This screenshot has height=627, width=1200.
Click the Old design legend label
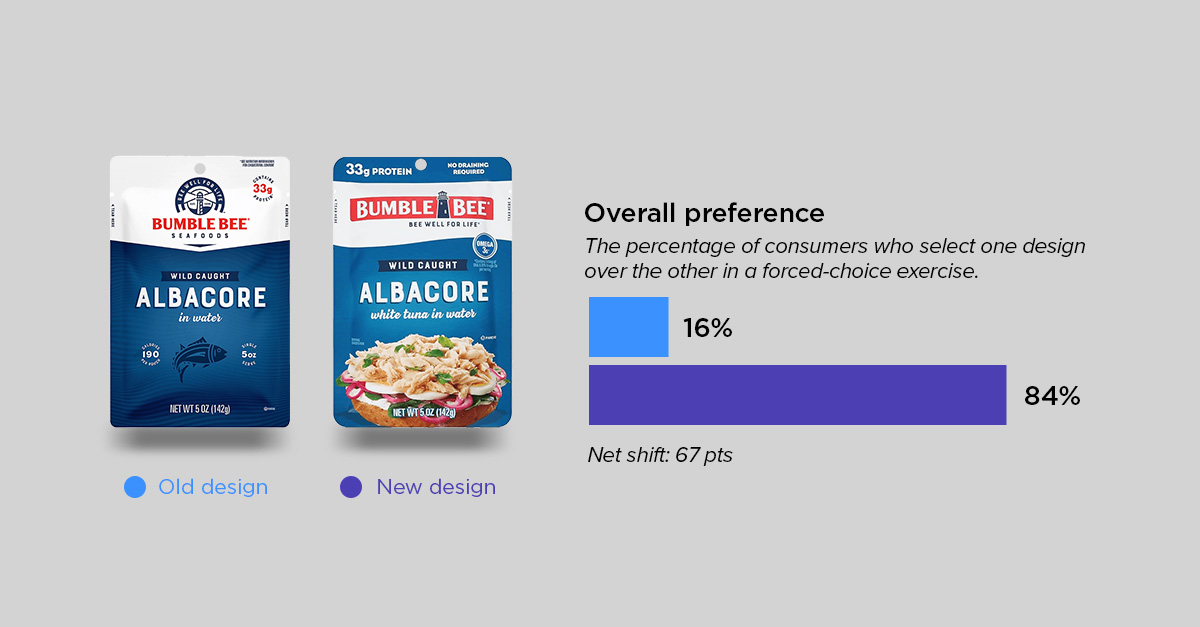click(x=213, y=487)
